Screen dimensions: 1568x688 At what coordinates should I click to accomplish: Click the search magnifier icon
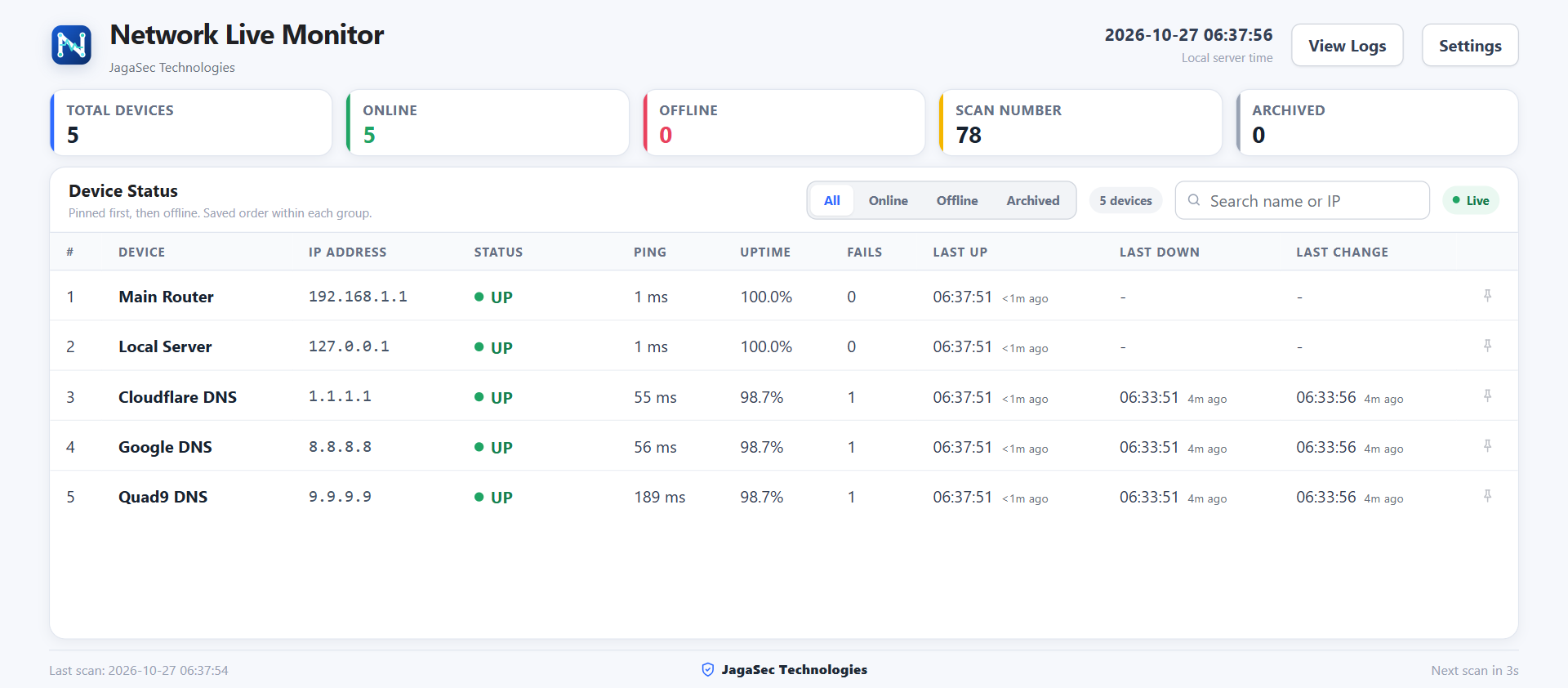tap(1194, 200)
